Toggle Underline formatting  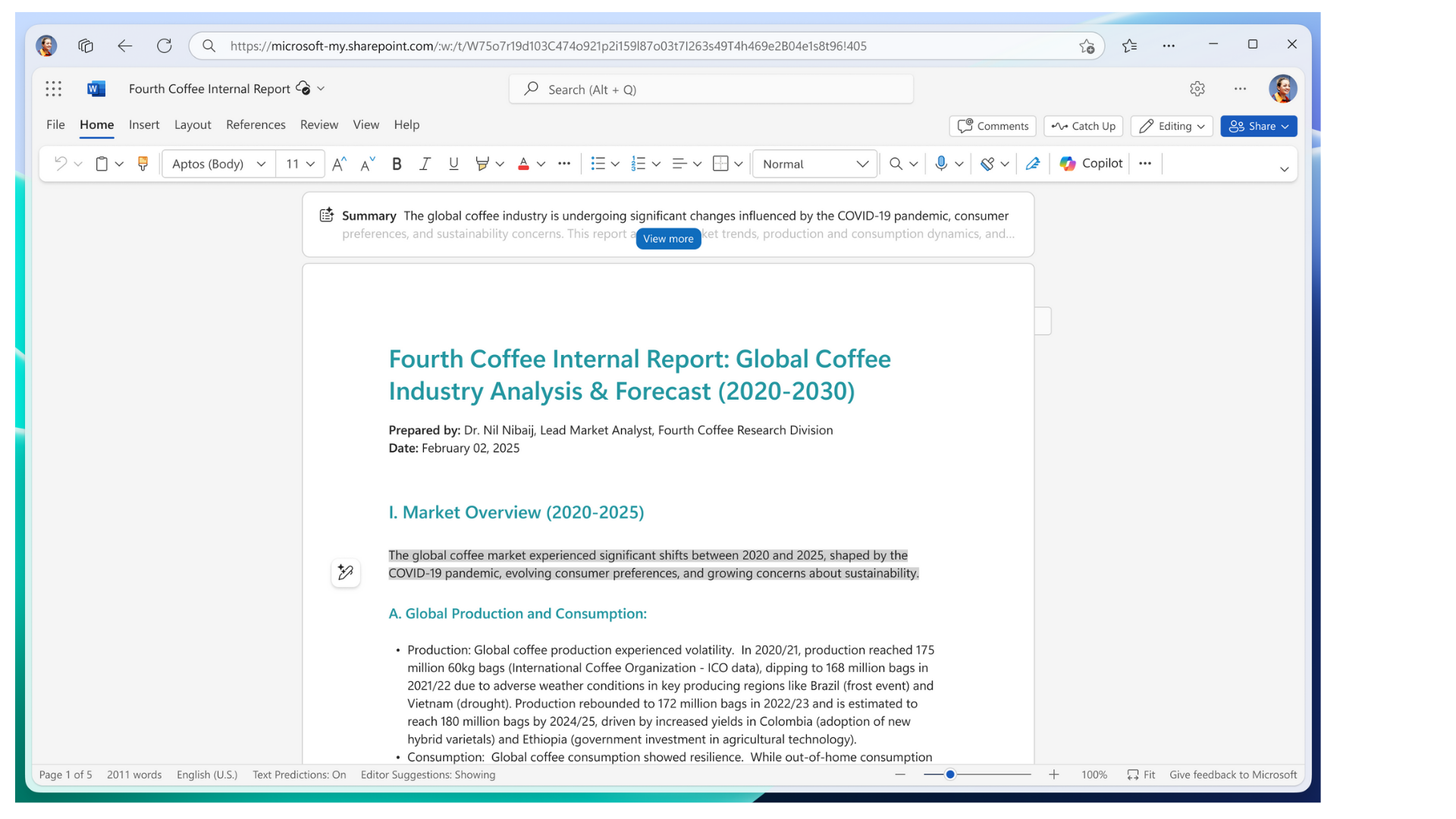pos(453,164)
